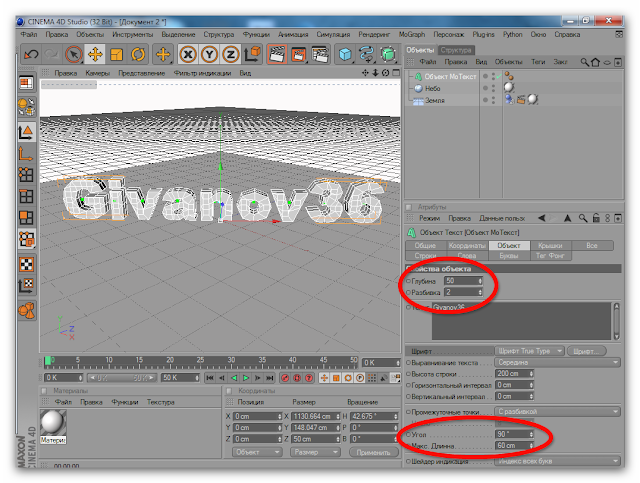
Task: Switch to the Структура tab
Action: click(456, 50)
